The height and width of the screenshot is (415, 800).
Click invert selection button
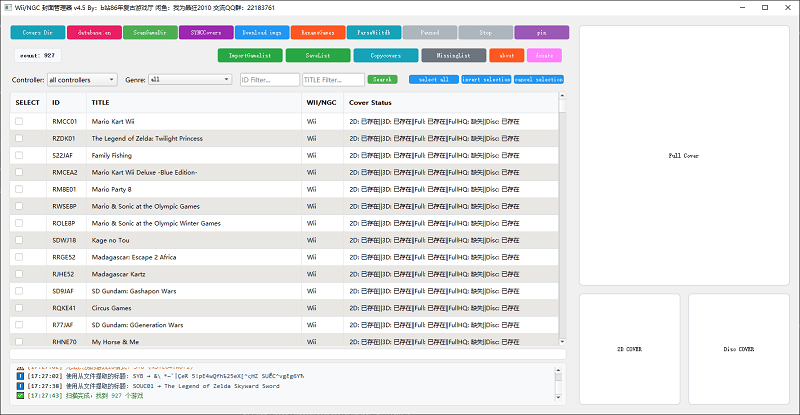click(x=486, y=80)
